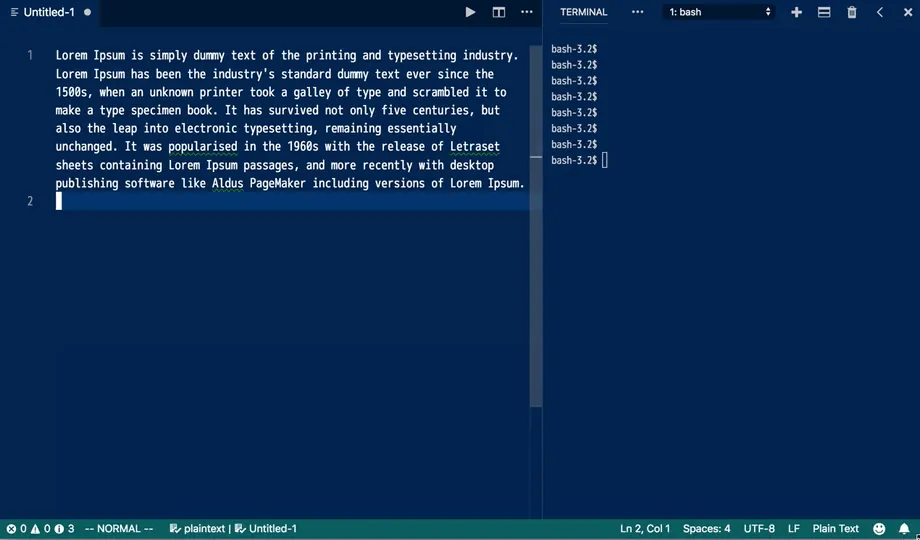The height and width of the screenshot is (540, 920).
Task: Change encoding via UTF-8
Action: tap(759, 528)
